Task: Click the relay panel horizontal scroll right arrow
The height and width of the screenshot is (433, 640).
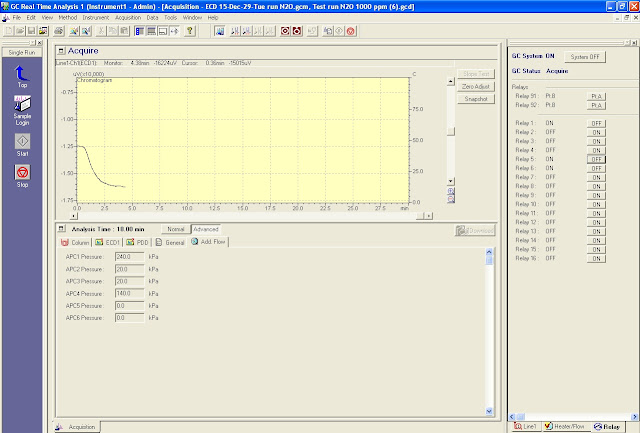Action: click(634, 416)
